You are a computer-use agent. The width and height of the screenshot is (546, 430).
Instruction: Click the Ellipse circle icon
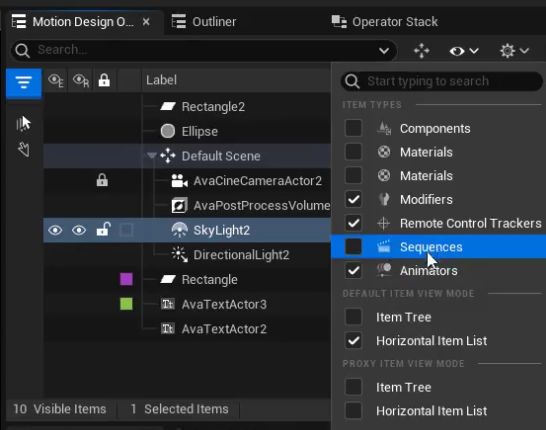[168, 131]
